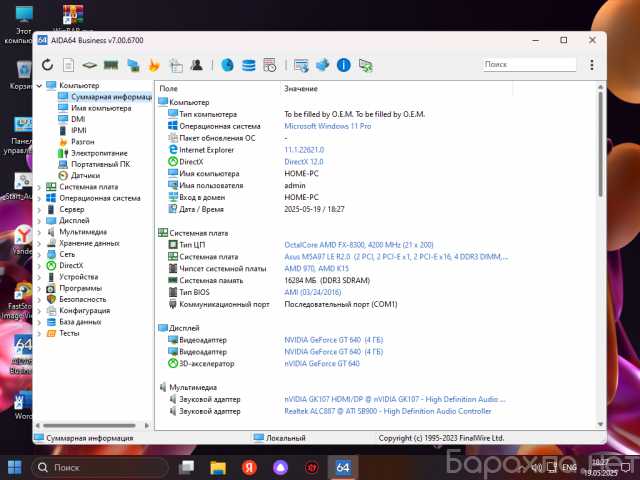Open the three-dot menu in AIDA64
This screenshot has width=640, height=480.
coord(592,64)
